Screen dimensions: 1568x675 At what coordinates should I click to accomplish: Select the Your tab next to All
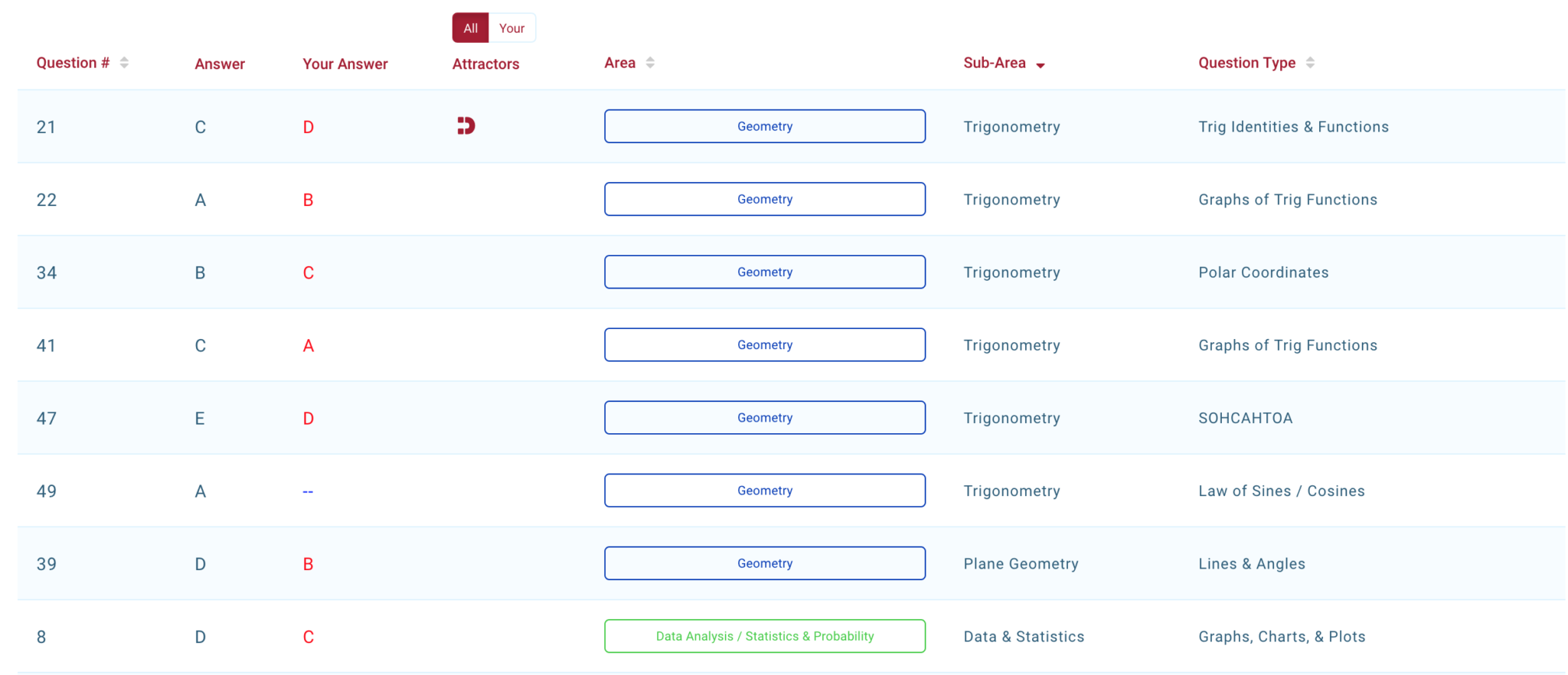click(x=511, y=28)
